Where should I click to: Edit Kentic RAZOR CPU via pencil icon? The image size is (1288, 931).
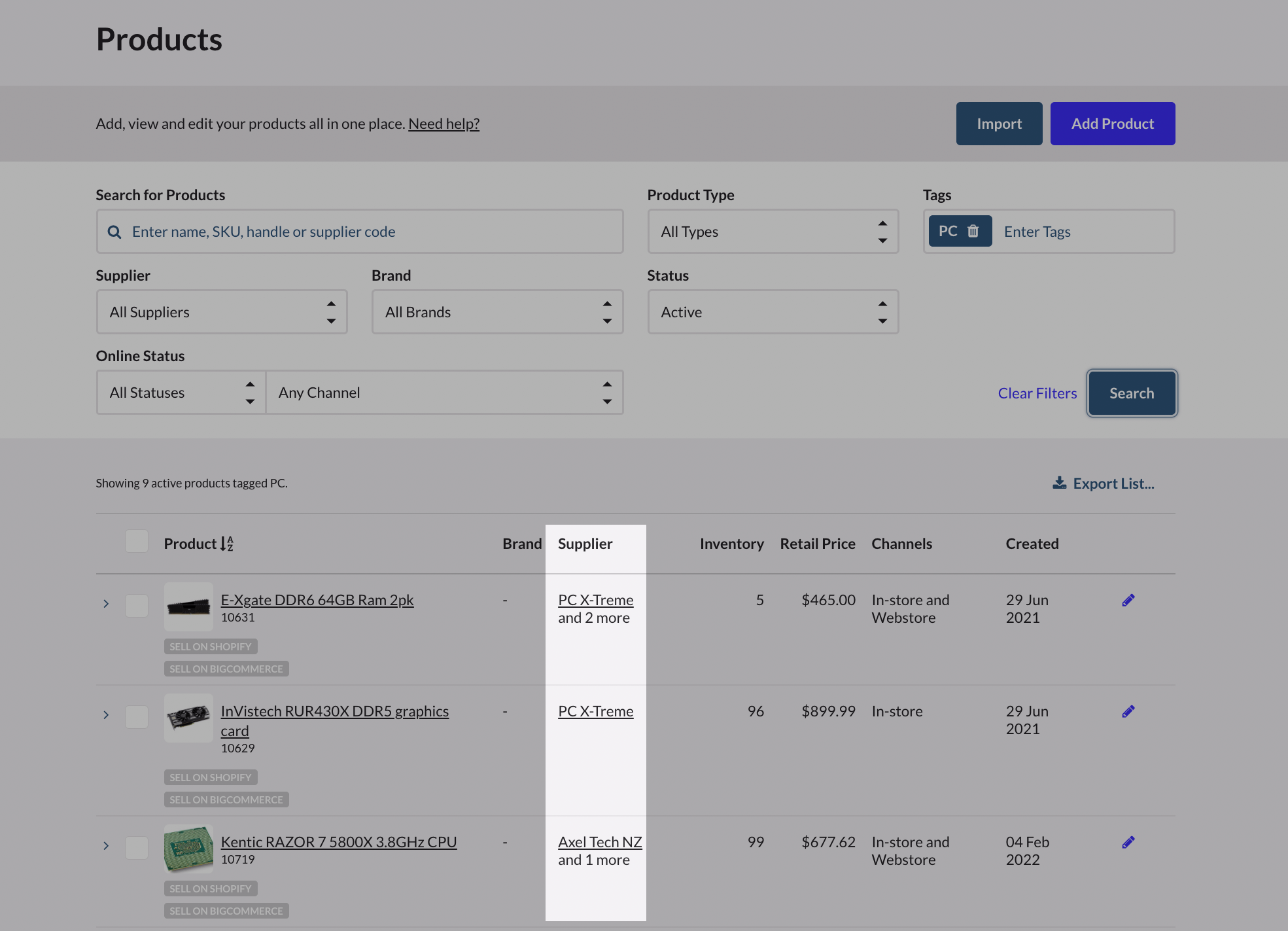pos(1128,843)
